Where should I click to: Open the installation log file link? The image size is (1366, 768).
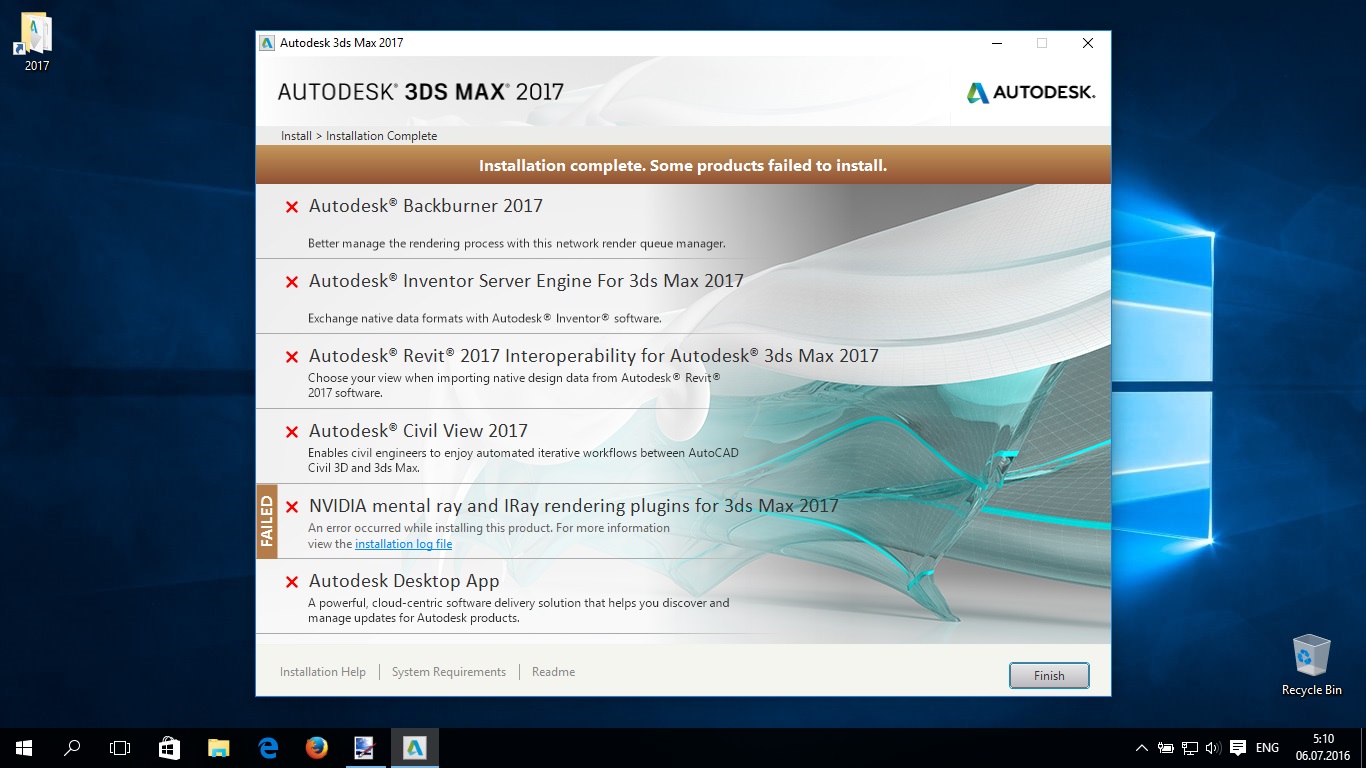coord(403,544)
